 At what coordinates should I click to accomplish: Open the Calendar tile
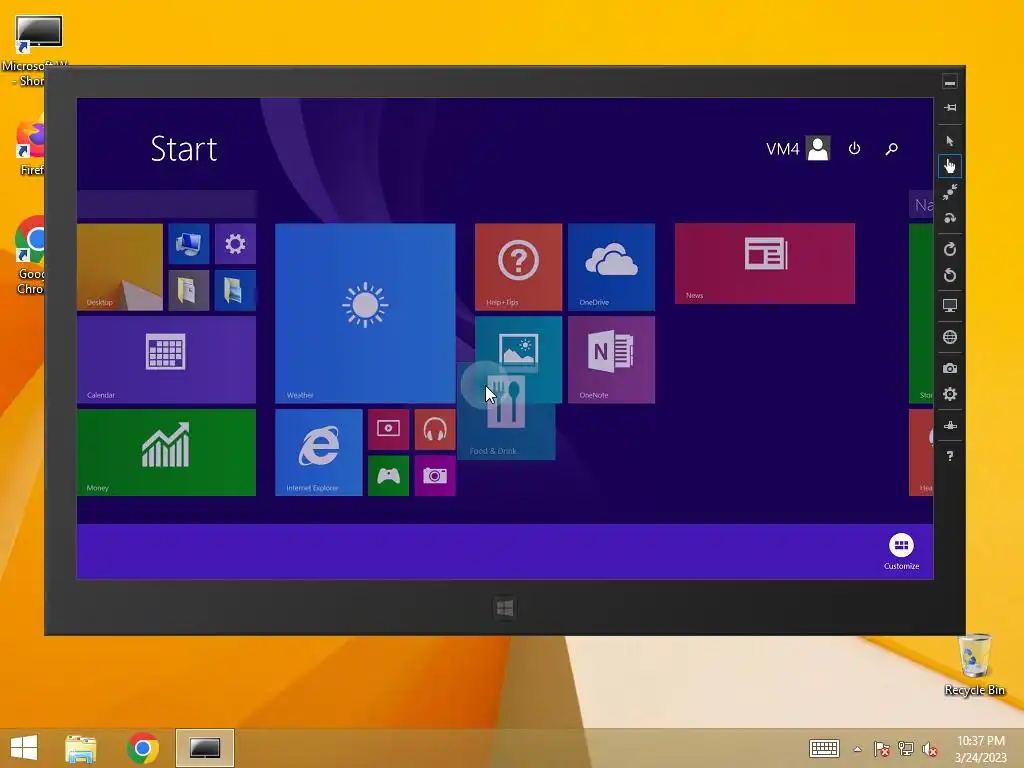(167, 360)
